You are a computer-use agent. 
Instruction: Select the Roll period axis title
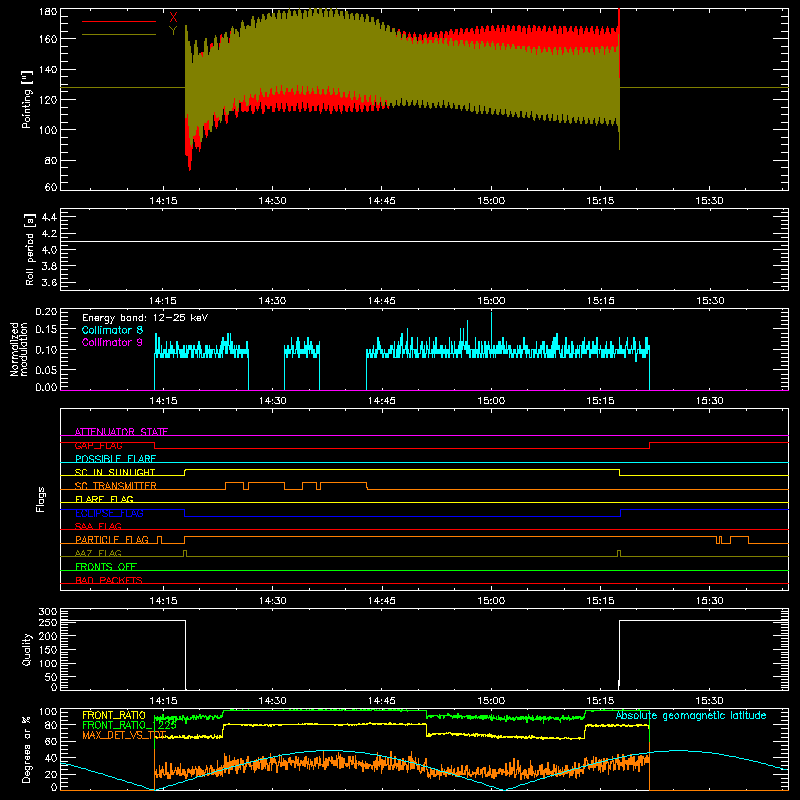point(29,249)
